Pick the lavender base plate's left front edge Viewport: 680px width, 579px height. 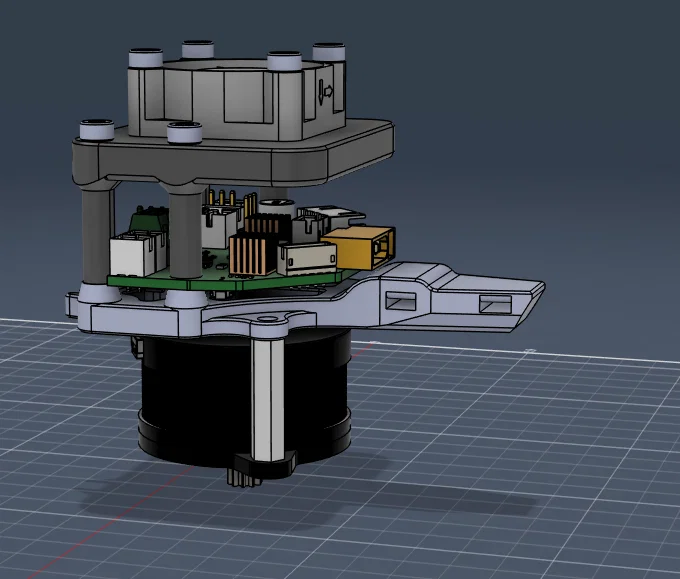coord(134,320)
